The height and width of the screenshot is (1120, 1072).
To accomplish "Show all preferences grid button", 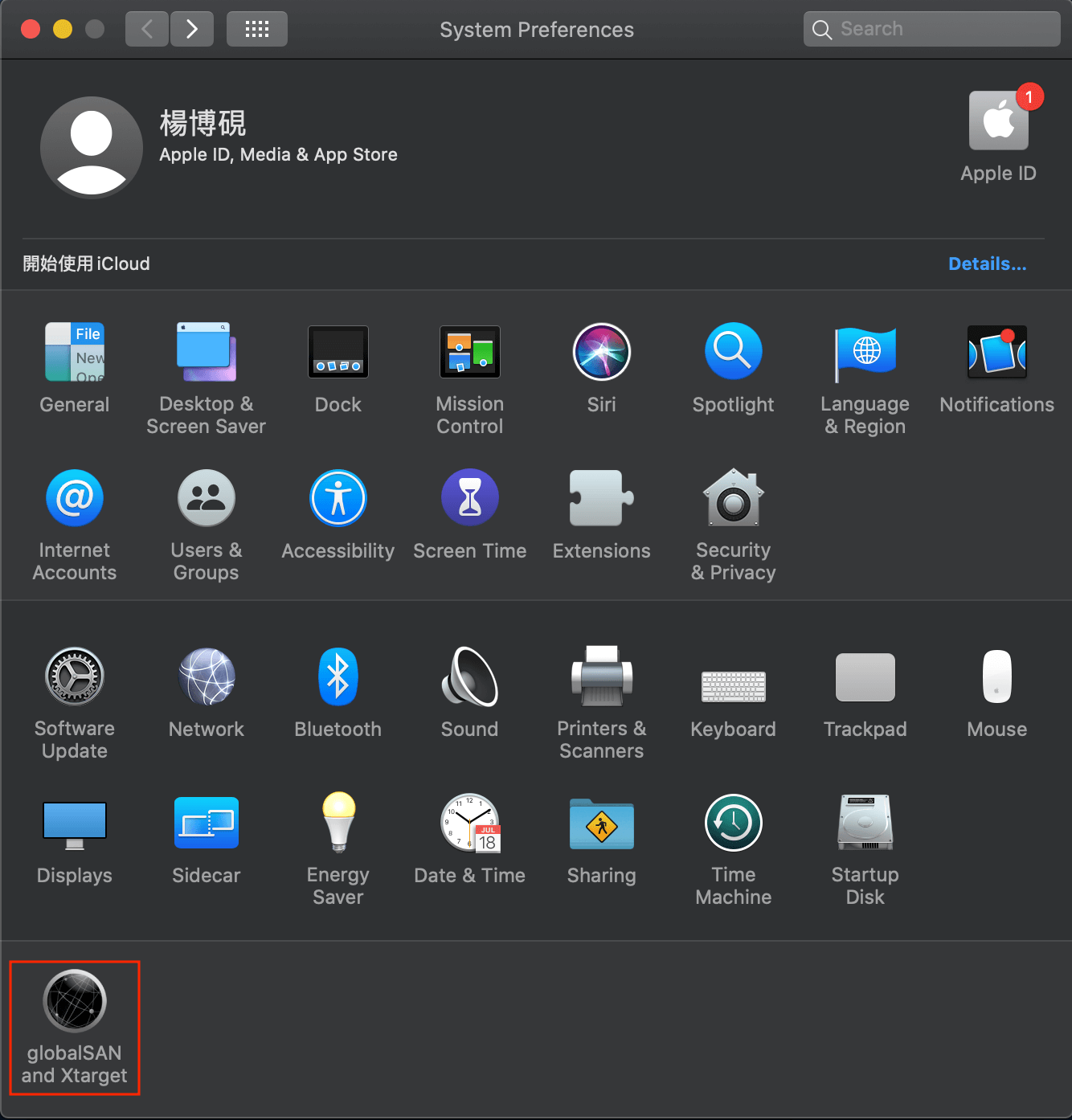I will (257, 29).
